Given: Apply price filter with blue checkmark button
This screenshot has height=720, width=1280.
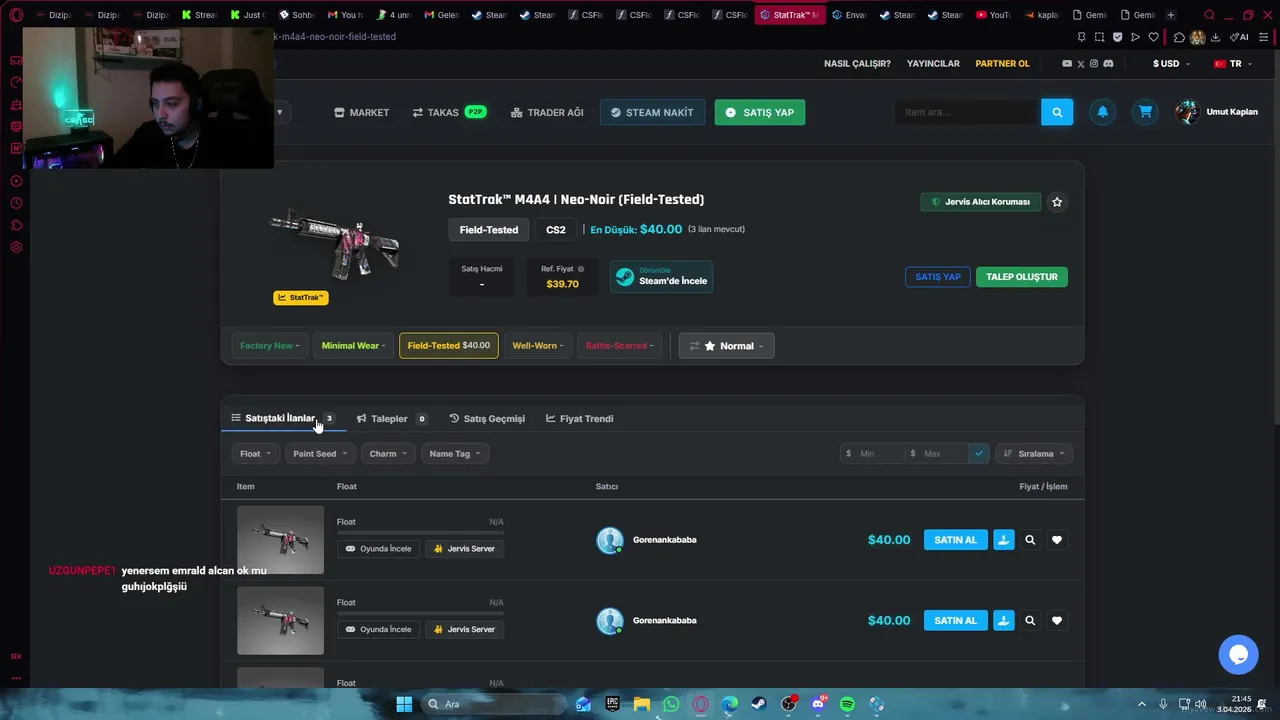Looking at the screenshot, I should point(979,454).
